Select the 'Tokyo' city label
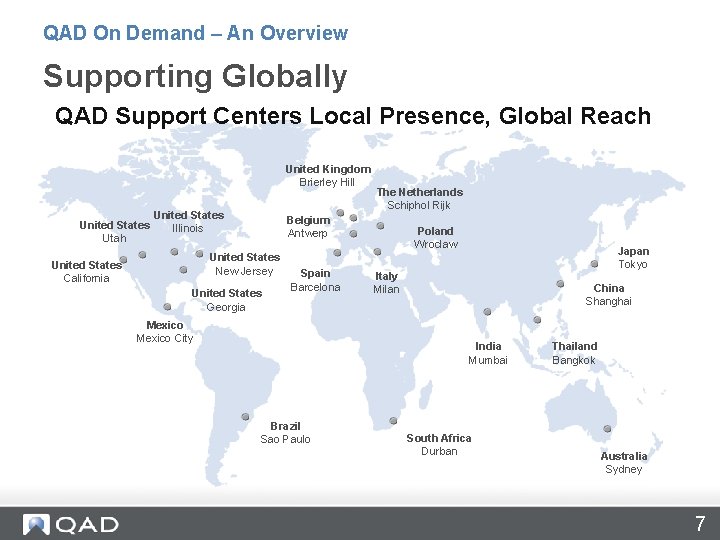The height and width of the screenshot is (540, 720). (x=633, y=264)
